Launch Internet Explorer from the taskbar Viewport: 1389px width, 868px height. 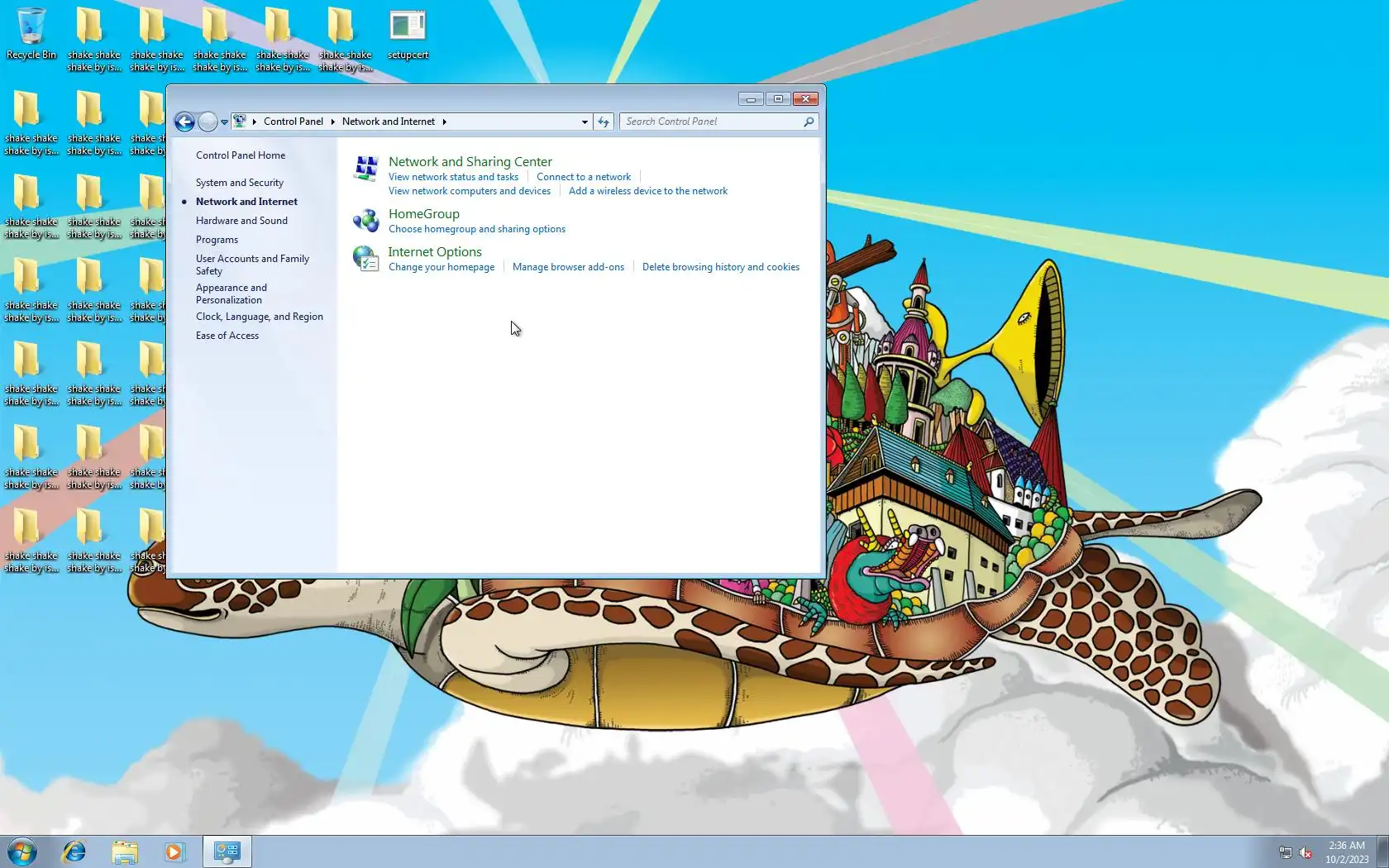pyautogui.click(x=74, y=851)
